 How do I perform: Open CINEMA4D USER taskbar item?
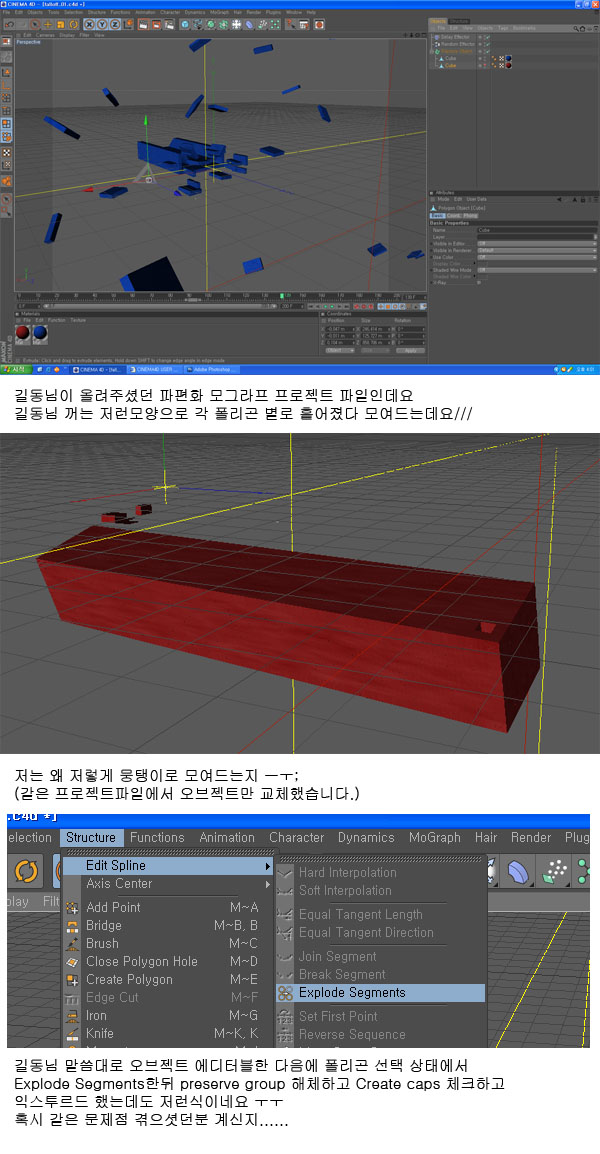click(153, 369)
